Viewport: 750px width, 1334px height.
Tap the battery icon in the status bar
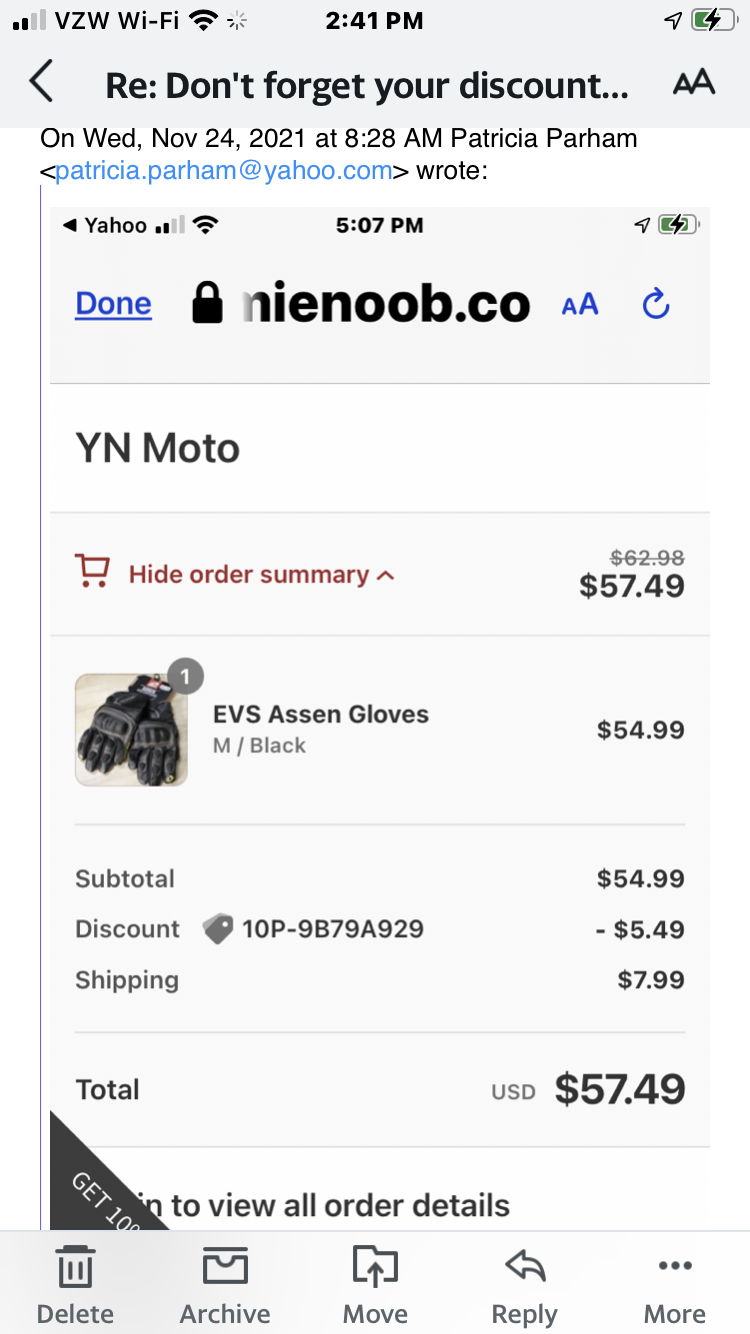point(715,20)
